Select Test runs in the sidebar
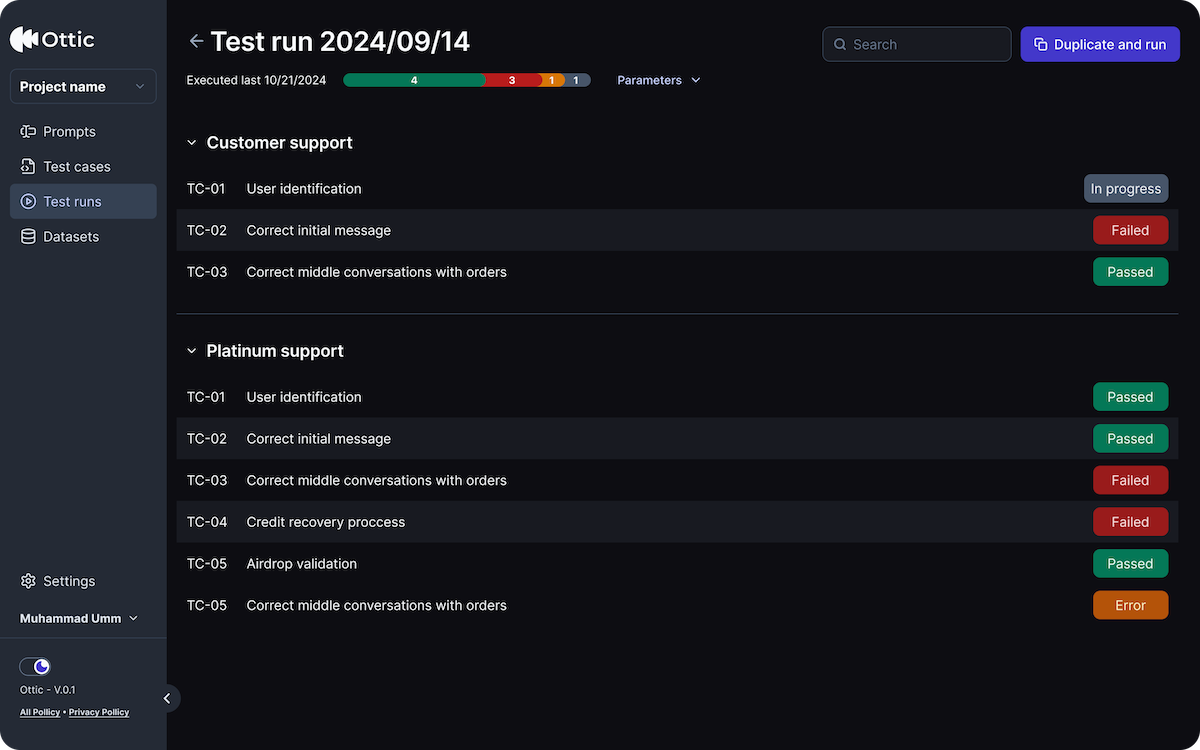 (83, 202)
